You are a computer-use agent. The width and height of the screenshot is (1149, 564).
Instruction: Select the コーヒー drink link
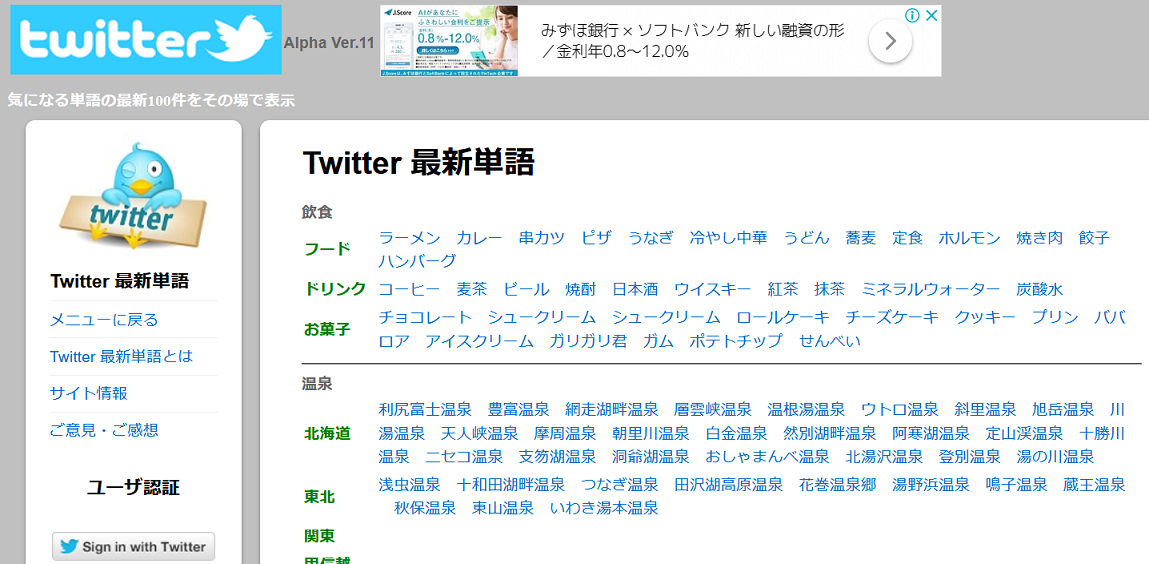[x=410, y=289]
